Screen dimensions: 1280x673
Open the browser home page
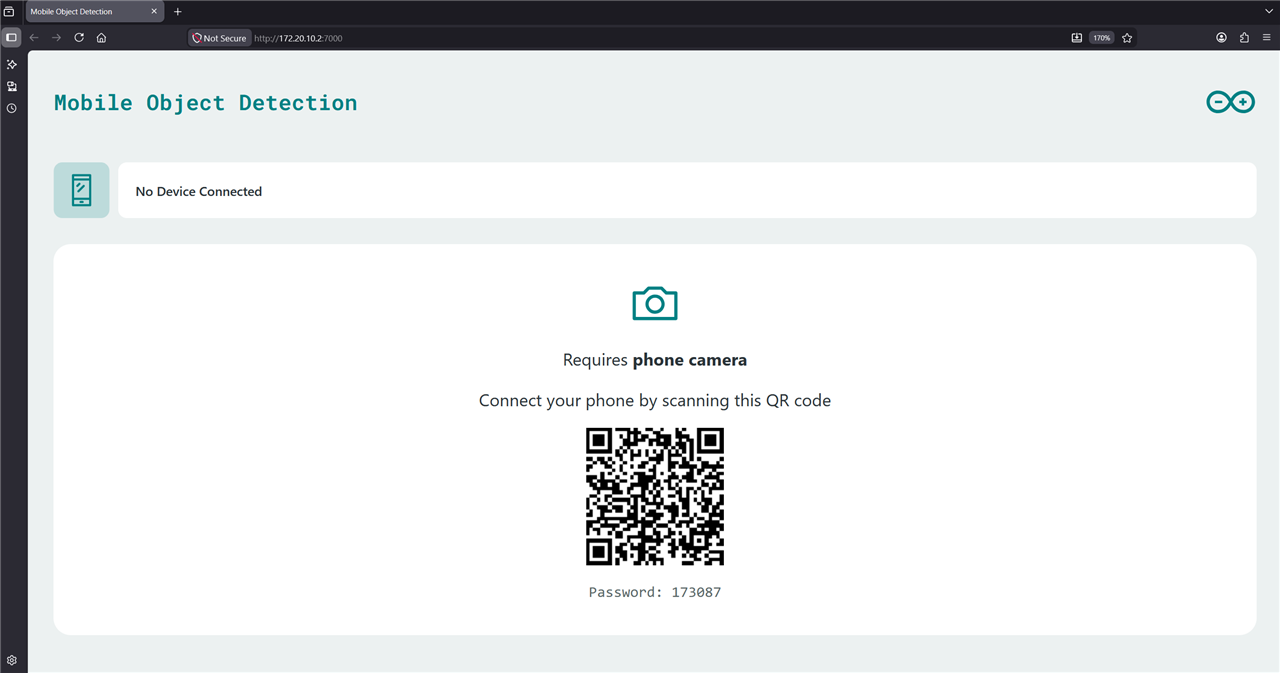tap(101, 38)
